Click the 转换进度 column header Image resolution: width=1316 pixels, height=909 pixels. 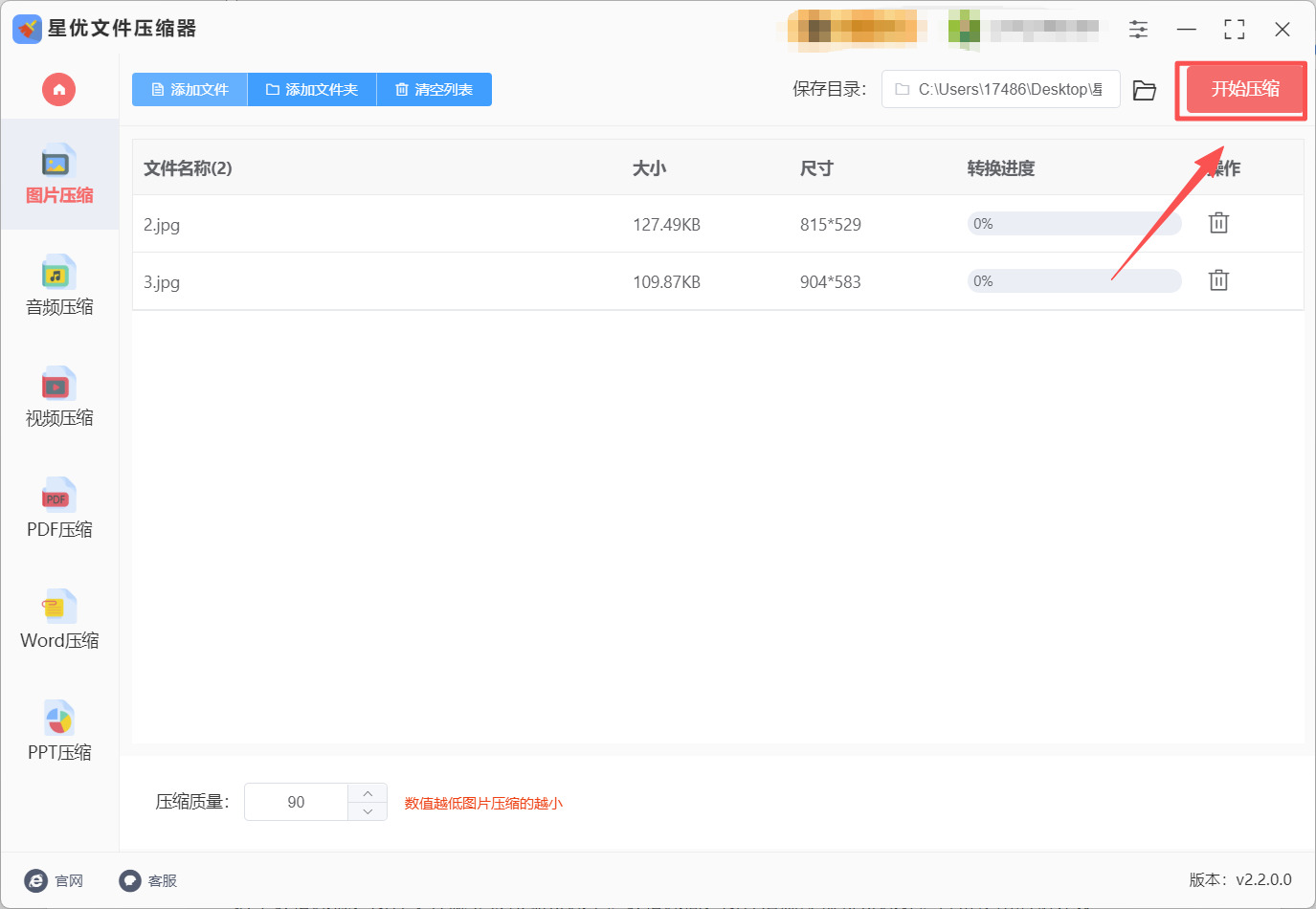click(1000, 168)
